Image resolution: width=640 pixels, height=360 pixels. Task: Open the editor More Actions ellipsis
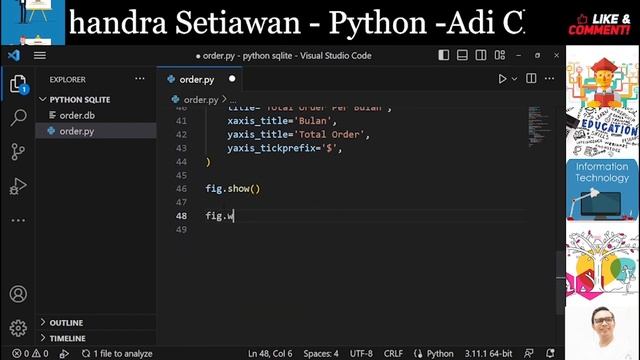tap(549, 78)
